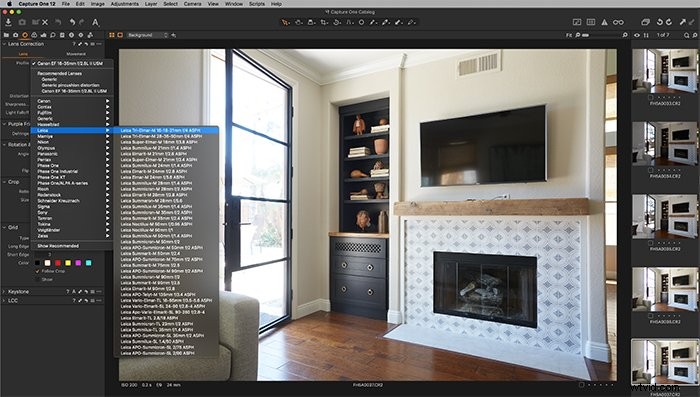This screenshot has height=397, width=700.
Task: Toggle viewer eye icon in browser toolbar
Action: coord(637,35)
